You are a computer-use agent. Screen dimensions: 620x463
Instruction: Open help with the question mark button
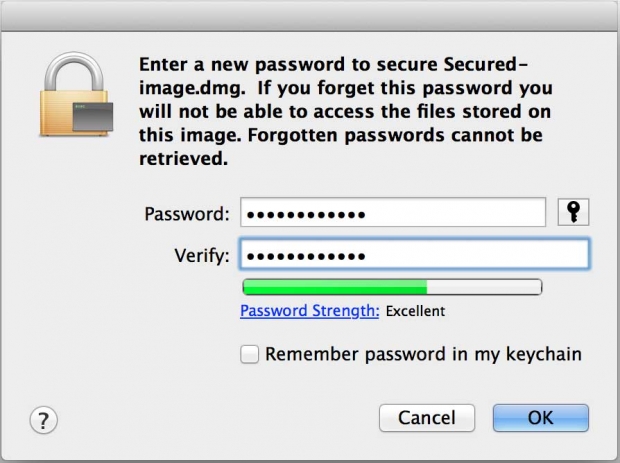point(43,420)
